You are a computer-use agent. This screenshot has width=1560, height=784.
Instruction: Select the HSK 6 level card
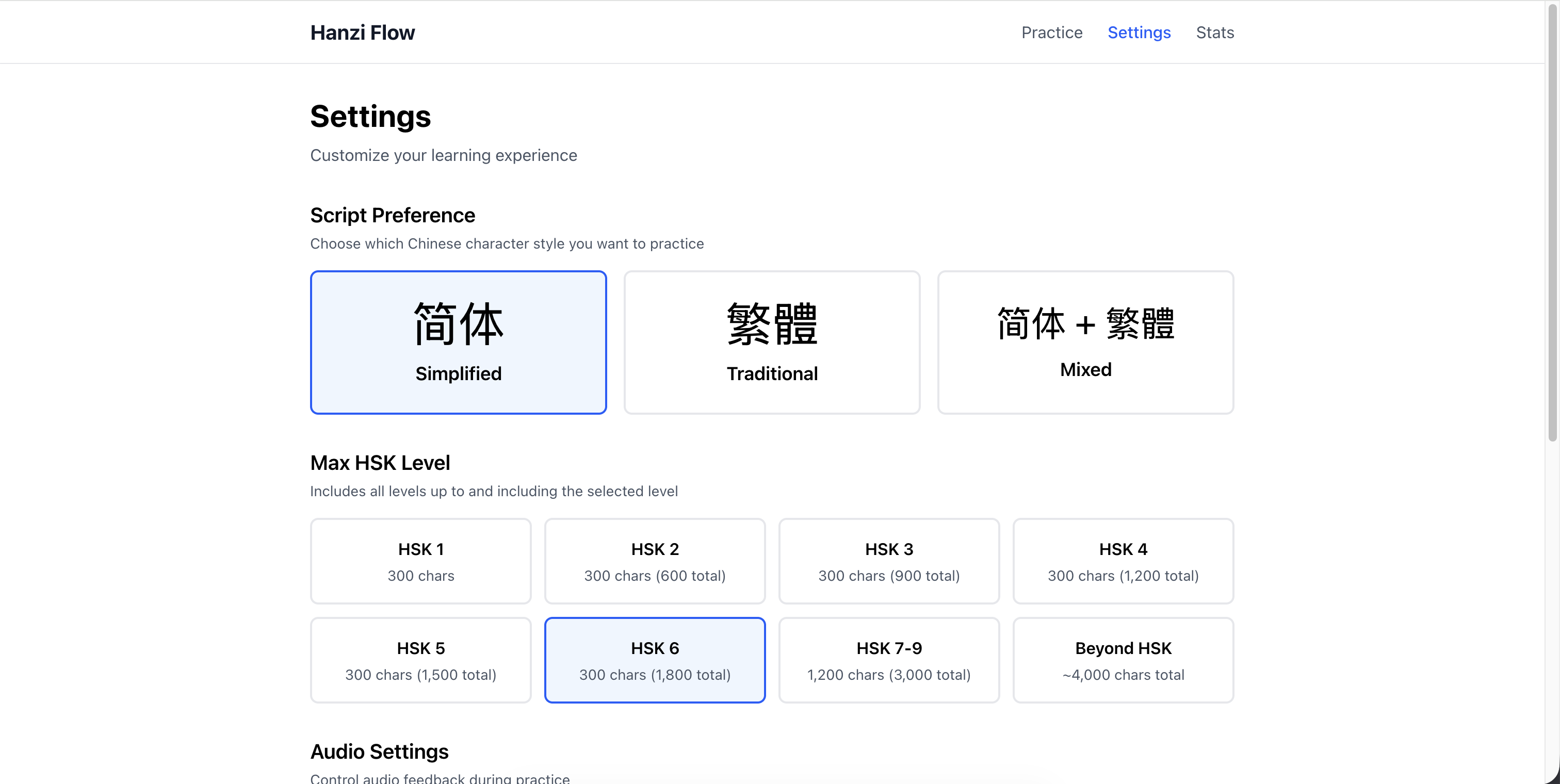click(655, 659)
